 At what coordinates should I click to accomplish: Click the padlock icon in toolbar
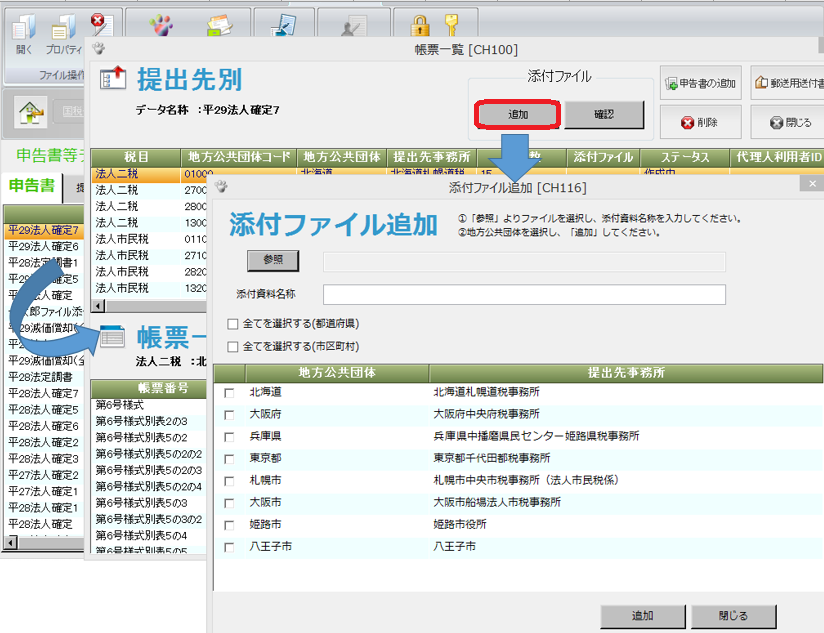click(419, 24)
